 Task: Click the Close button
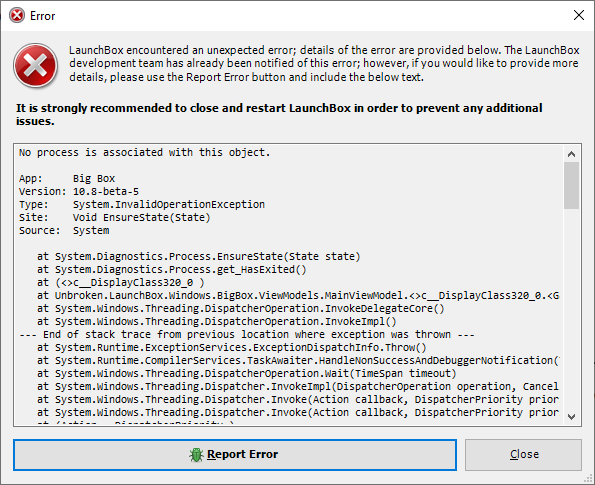(523, 455)
